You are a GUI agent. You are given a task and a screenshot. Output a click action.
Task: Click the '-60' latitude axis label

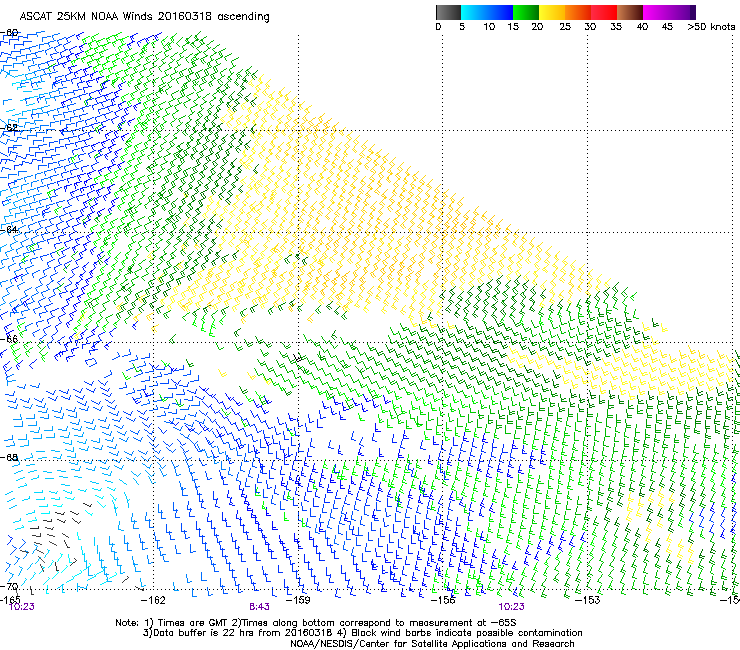(x=9, y=33)
